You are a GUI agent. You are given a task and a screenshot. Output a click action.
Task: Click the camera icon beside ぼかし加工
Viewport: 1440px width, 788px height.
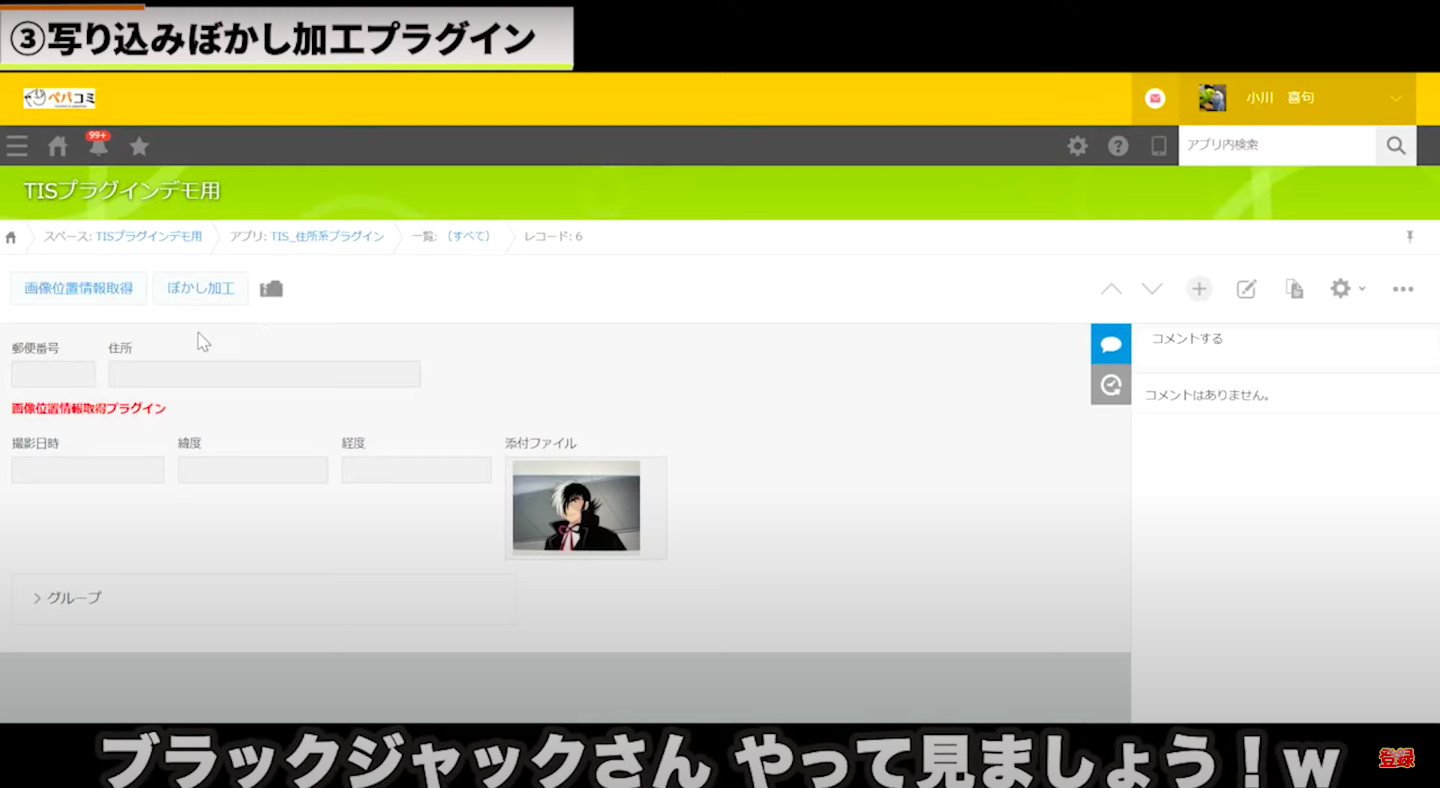(x=271, y=289)
